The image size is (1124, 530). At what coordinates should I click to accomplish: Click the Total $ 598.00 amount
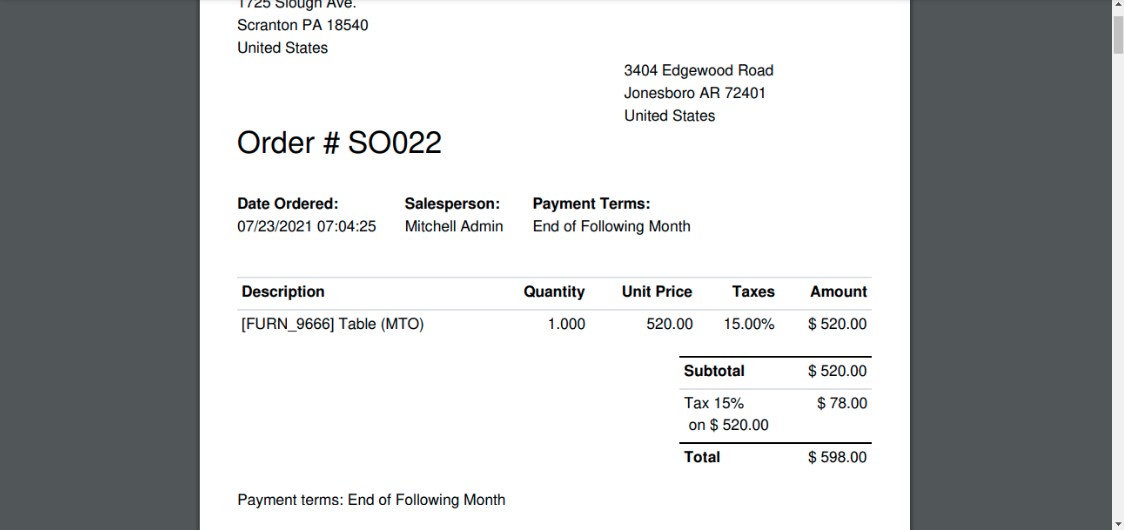(837, 458)
